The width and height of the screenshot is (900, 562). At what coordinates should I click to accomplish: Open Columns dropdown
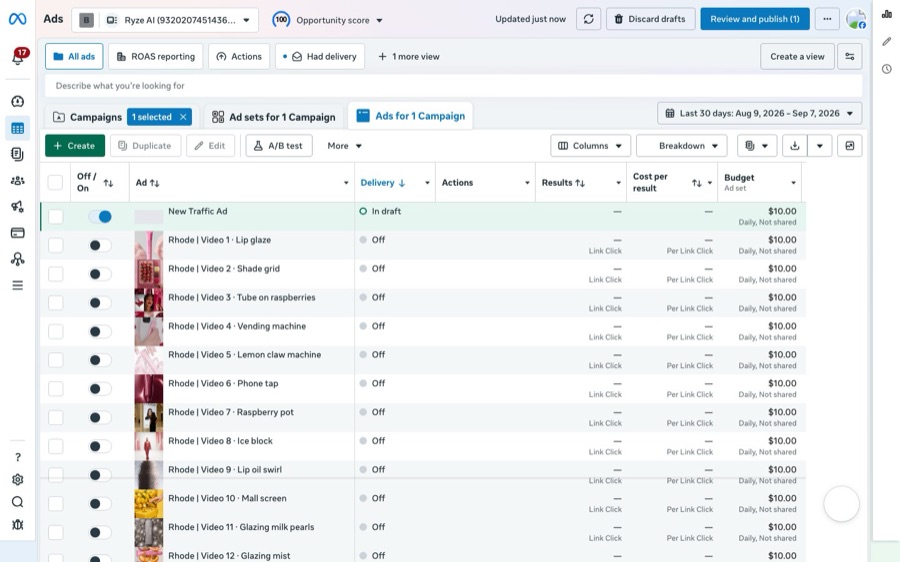pos(590,146)
